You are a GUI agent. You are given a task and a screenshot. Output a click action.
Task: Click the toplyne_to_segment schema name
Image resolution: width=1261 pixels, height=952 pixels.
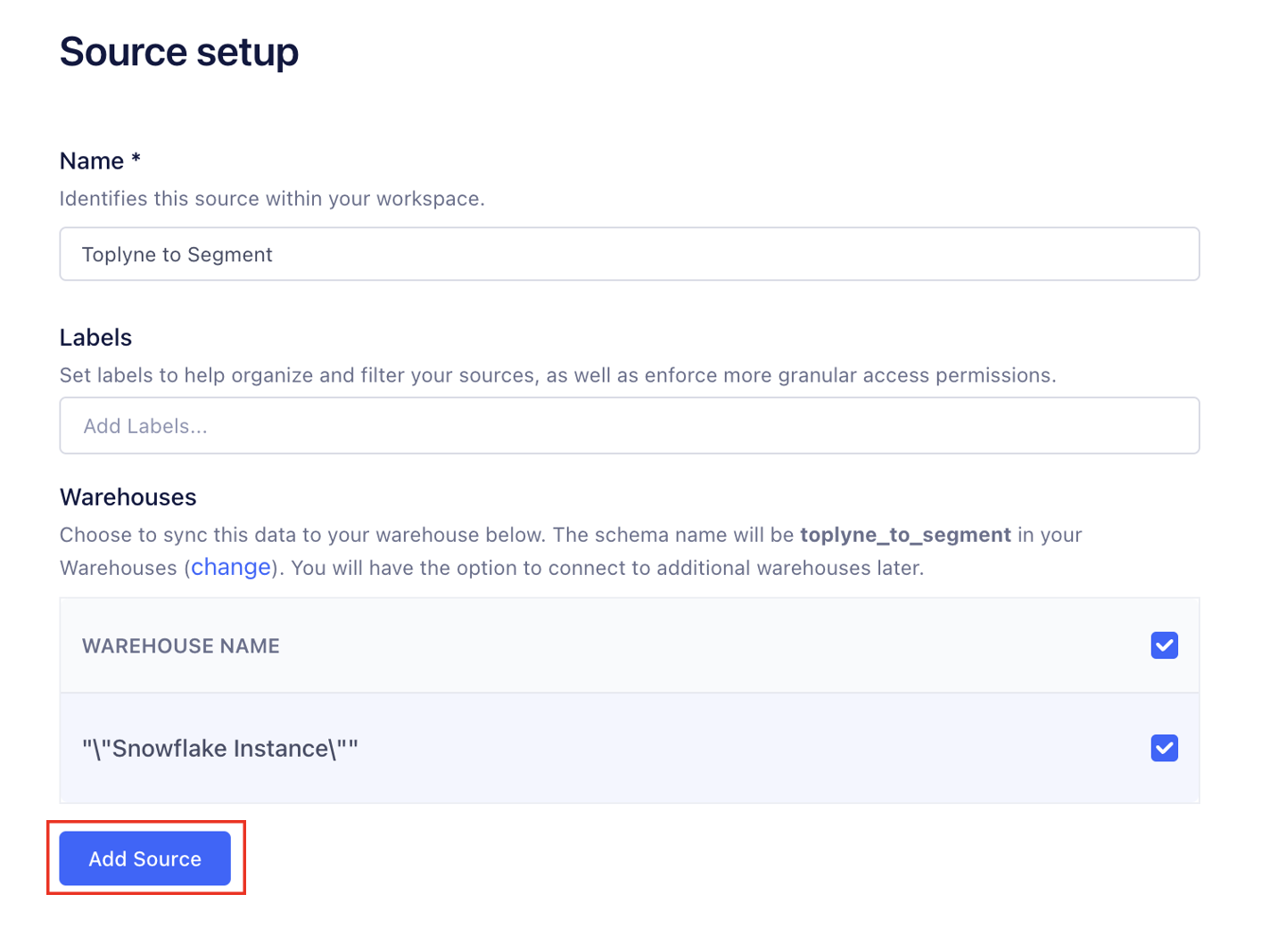click(x=905, y=535)
